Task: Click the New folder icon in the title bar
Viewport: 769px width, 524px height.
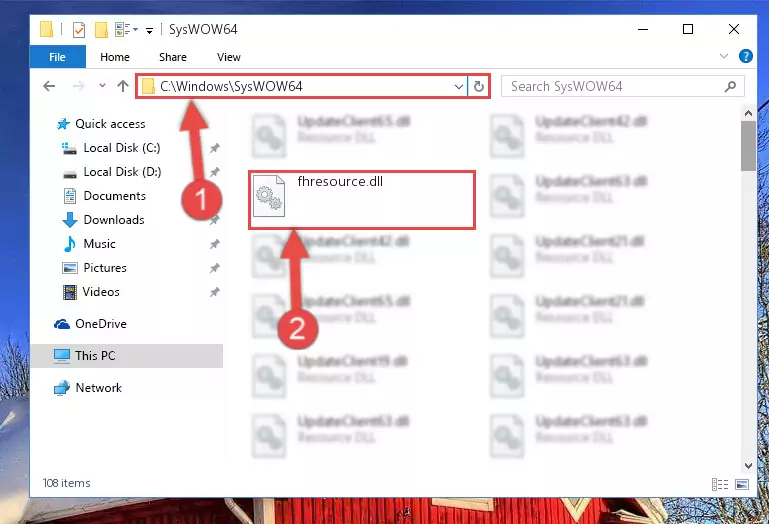Action: click(101, 30)
